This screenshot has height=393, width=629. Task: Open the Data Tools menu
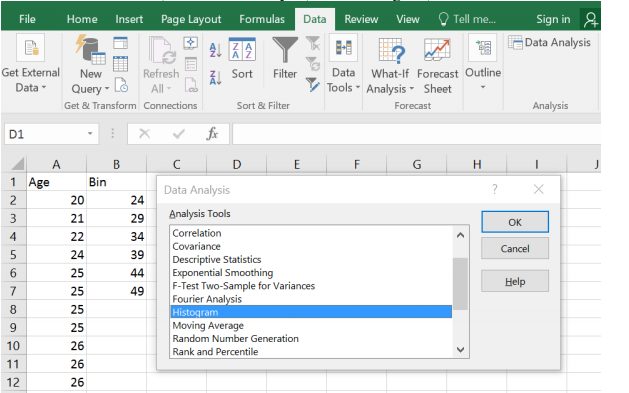pyautogui.click(x=343, y=64)
